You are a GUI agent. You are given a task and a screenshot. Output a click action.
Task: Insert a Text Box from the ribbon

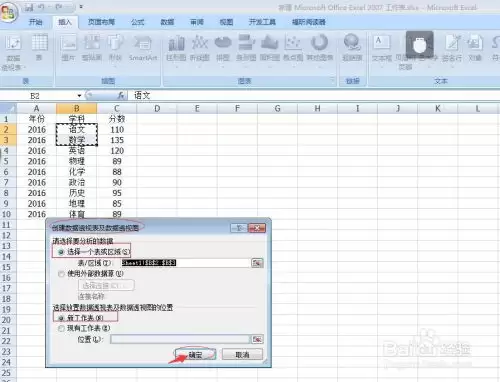382,49
